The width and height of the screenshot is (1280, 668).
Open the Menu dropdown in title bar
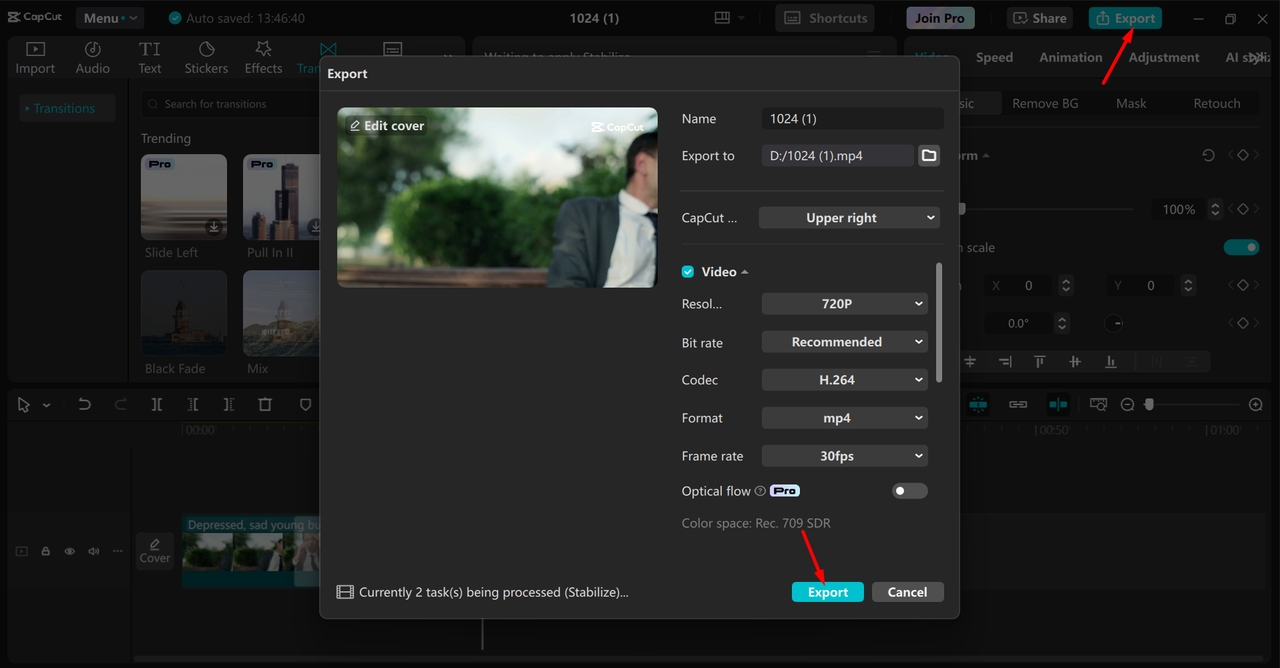click(110, 18)
